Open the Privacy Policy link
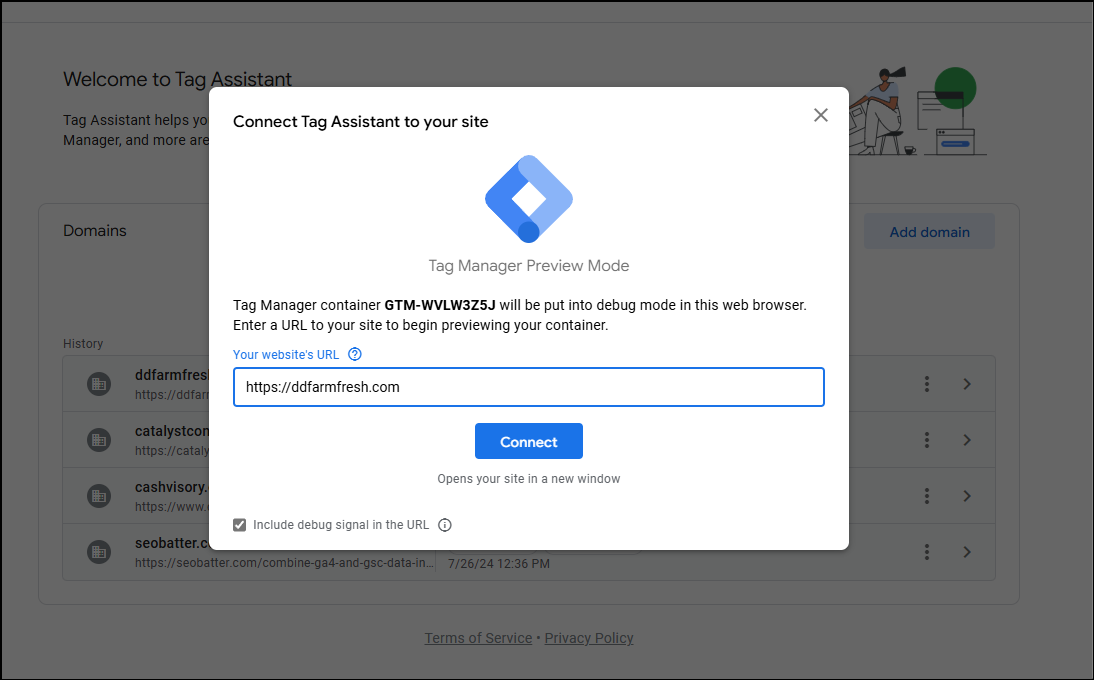 tap(589, 638)
